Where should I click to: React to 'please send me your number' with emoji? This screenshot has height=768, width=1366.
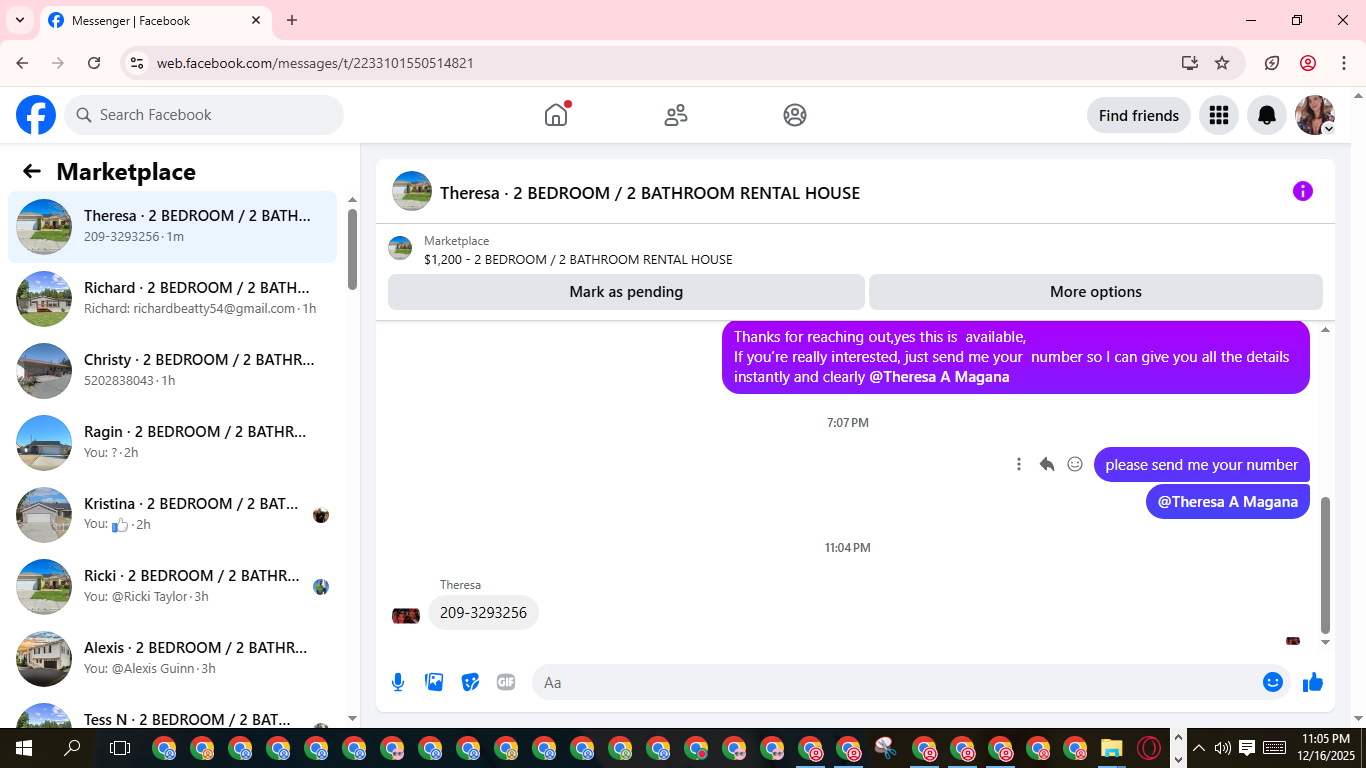click(1075, 464)
